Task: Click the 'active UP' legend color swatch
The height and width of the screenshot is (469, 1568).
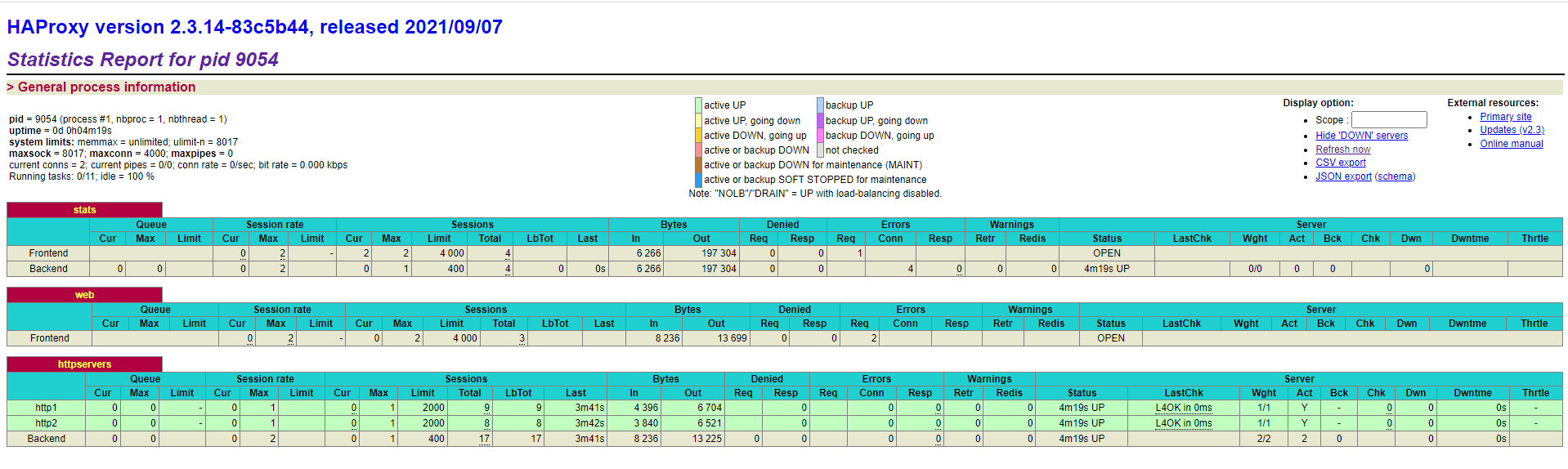Action: coord(698,105)
